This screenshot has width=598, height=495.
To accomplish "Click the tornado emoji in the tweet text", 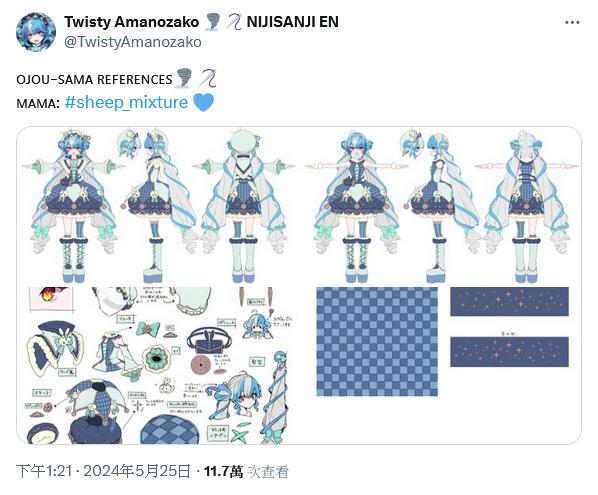I will coord(185,79).
